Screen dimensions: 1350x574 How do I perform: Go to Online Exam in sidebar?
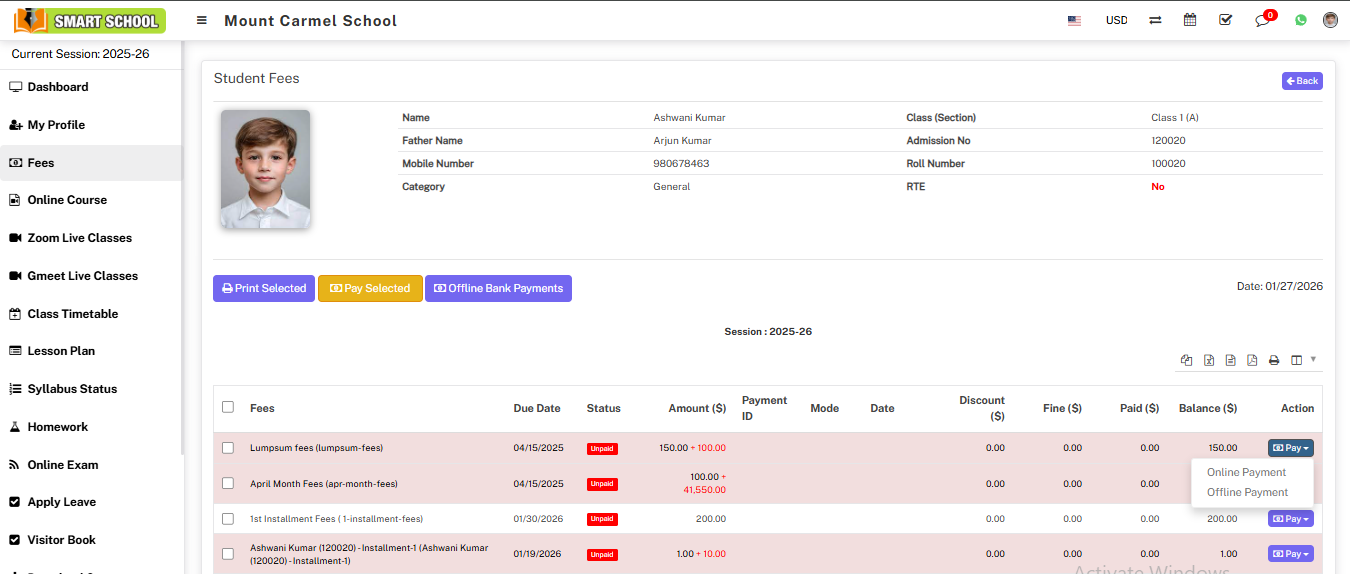[62, 465]
